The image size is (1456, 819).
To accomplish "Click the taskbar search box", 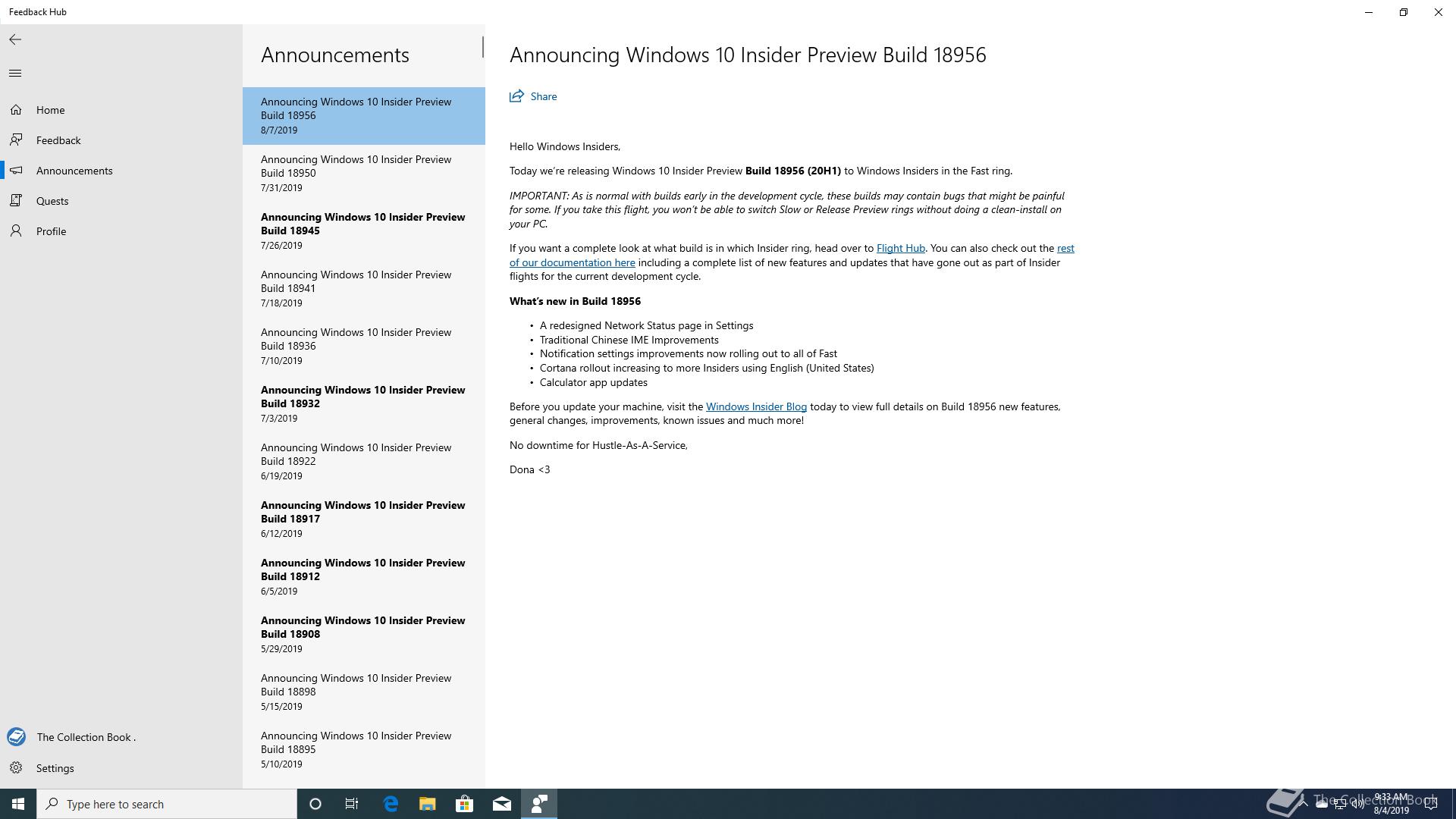I will 167,804.
